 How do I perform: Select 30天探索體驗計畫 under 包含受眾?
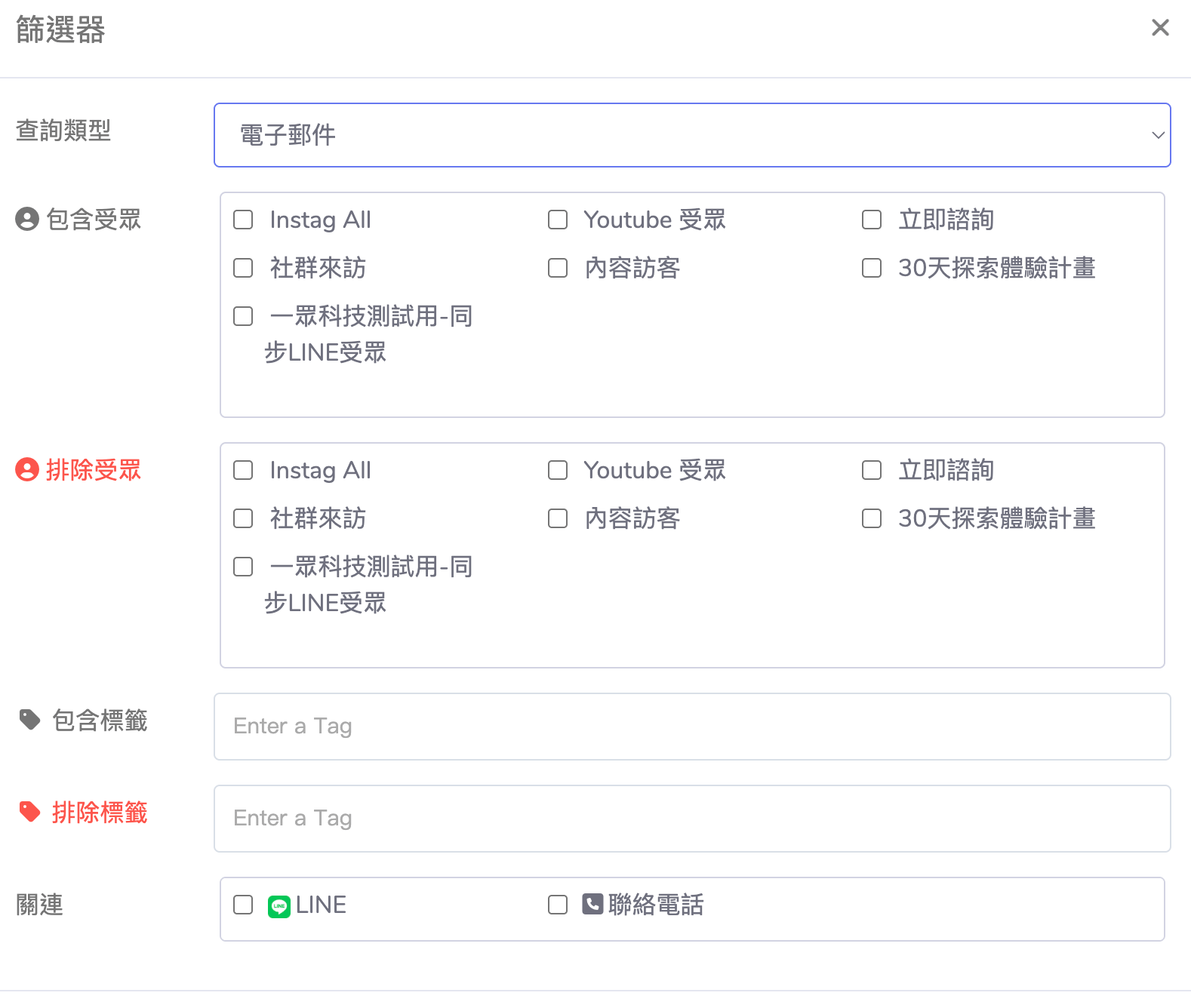[872, 268]
